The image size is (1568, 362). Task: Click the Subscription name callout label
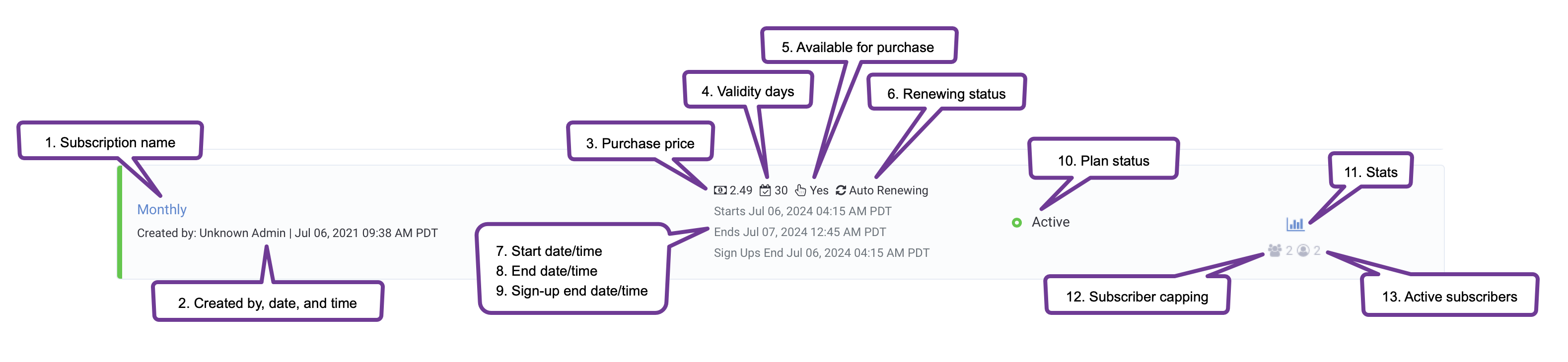[x=110, y=142]
